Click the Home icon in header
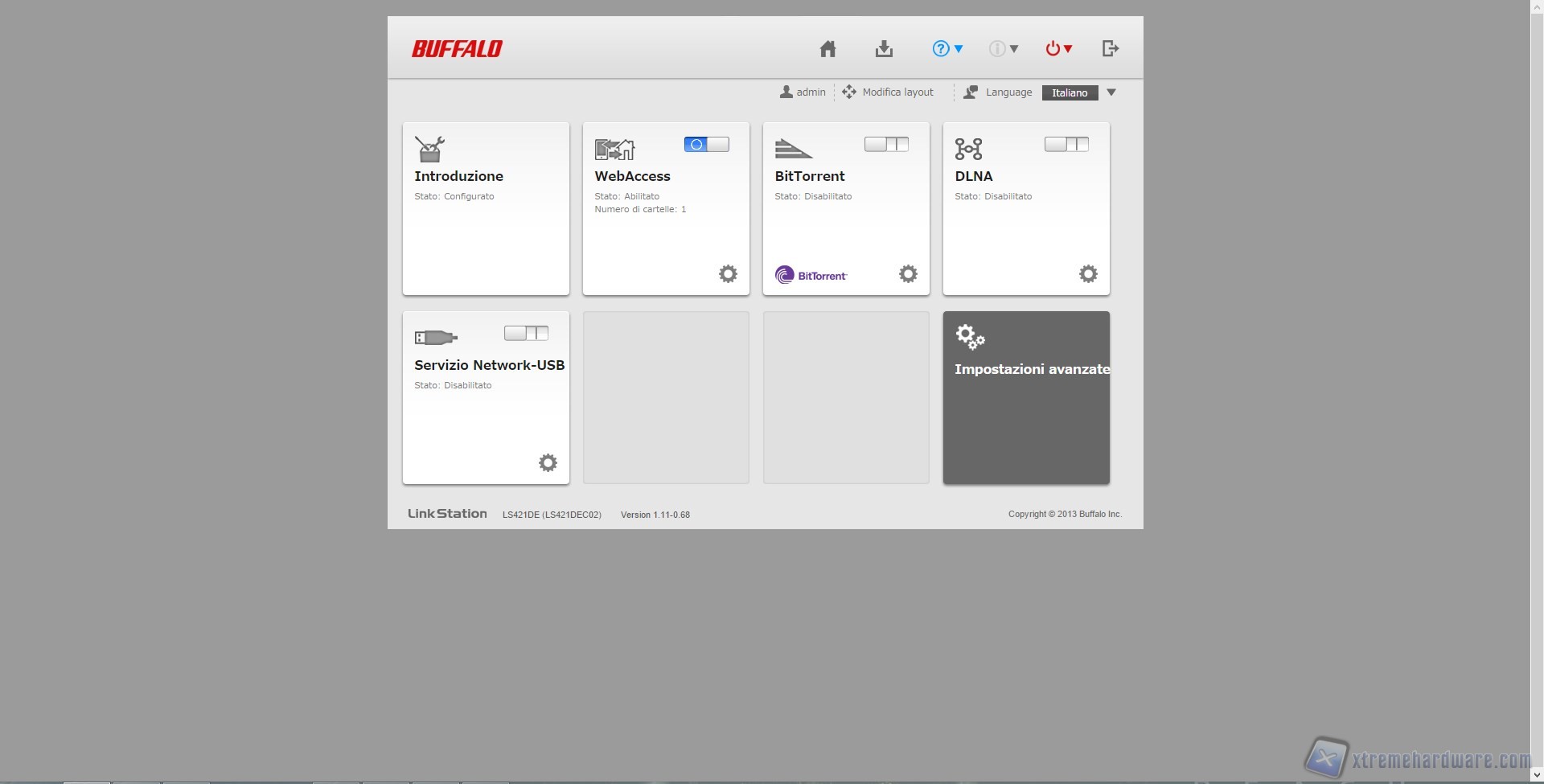 [x=827, y=49]
